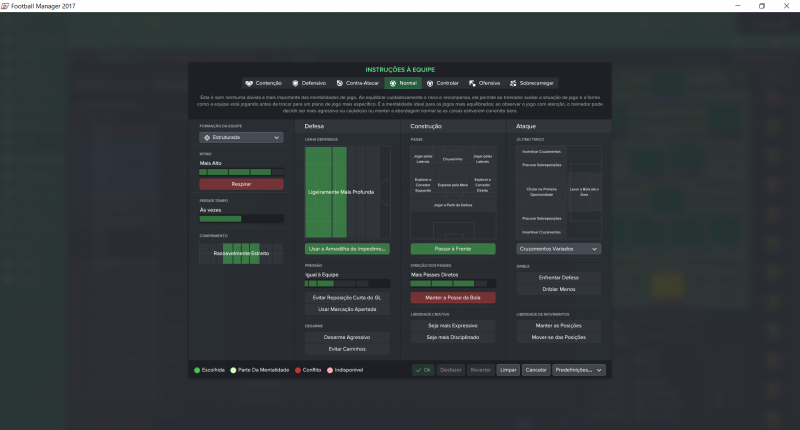The width and height of the screenshot is (800, 430).
Task: Click the Controlar mentality icon
Action: pos(431,83)
